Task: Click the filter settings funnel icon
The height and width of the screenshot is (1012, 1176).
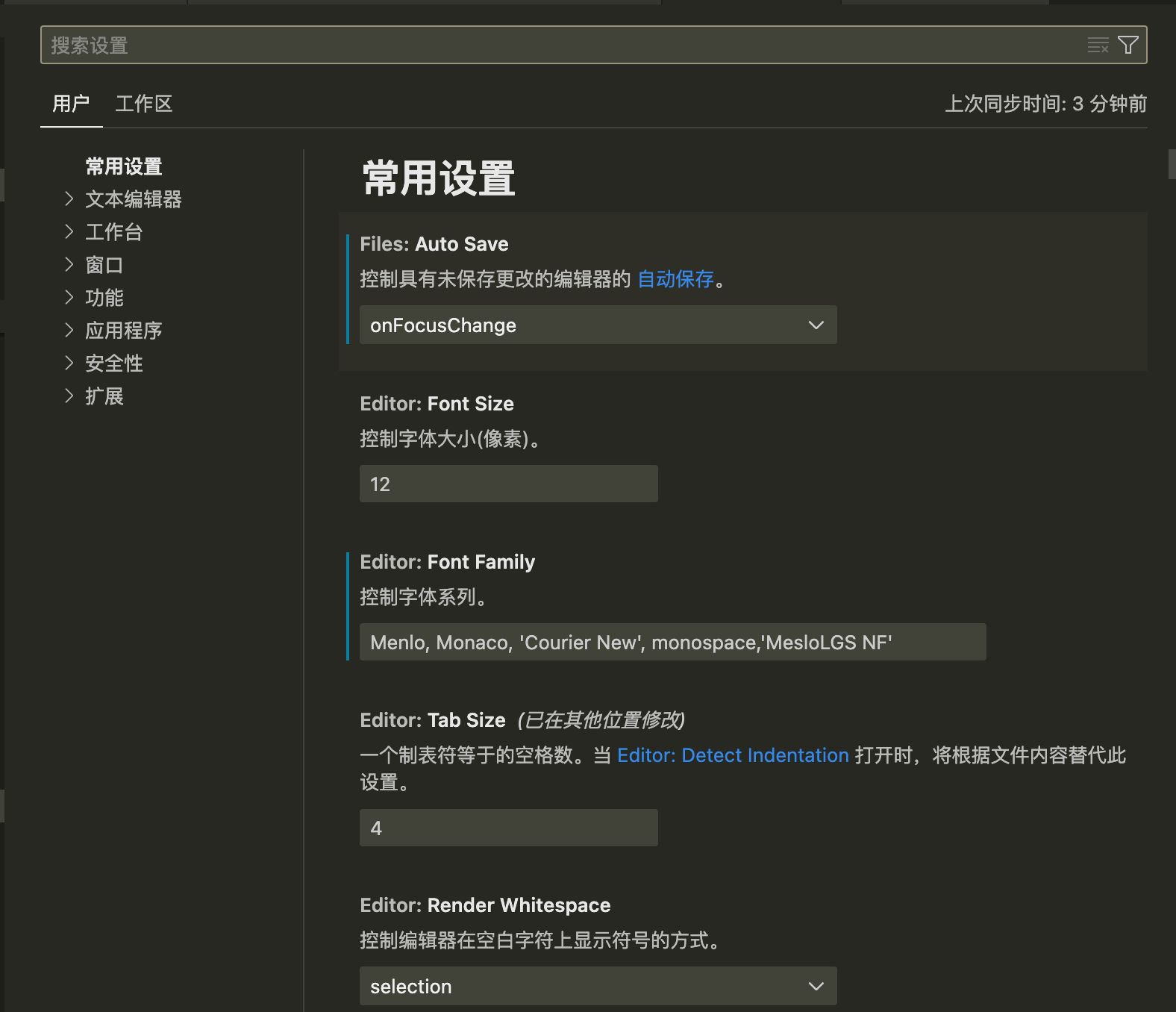Action: [1128, 46]
